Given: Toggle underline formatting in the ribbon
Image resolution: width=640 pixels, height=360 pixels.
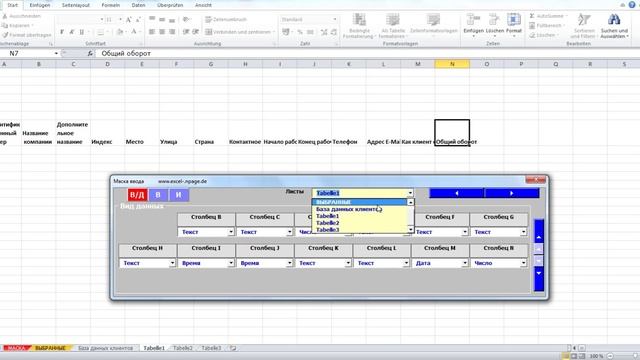Looking at the screenshot, I should tap(82, 32).
